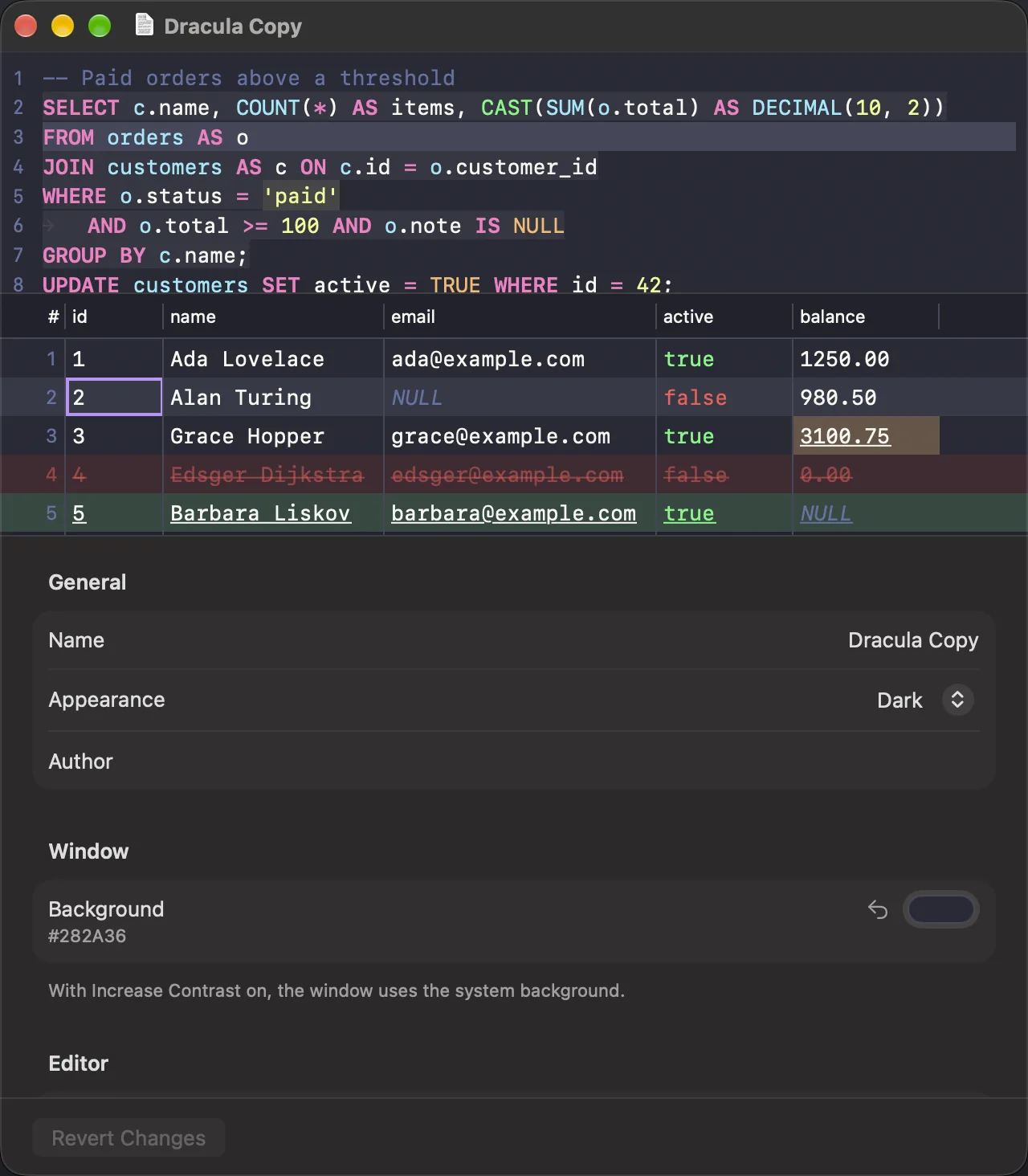The image size is (1028, 1176).
Task: Click the 'balance' column header
Action: tap(866, 316)
